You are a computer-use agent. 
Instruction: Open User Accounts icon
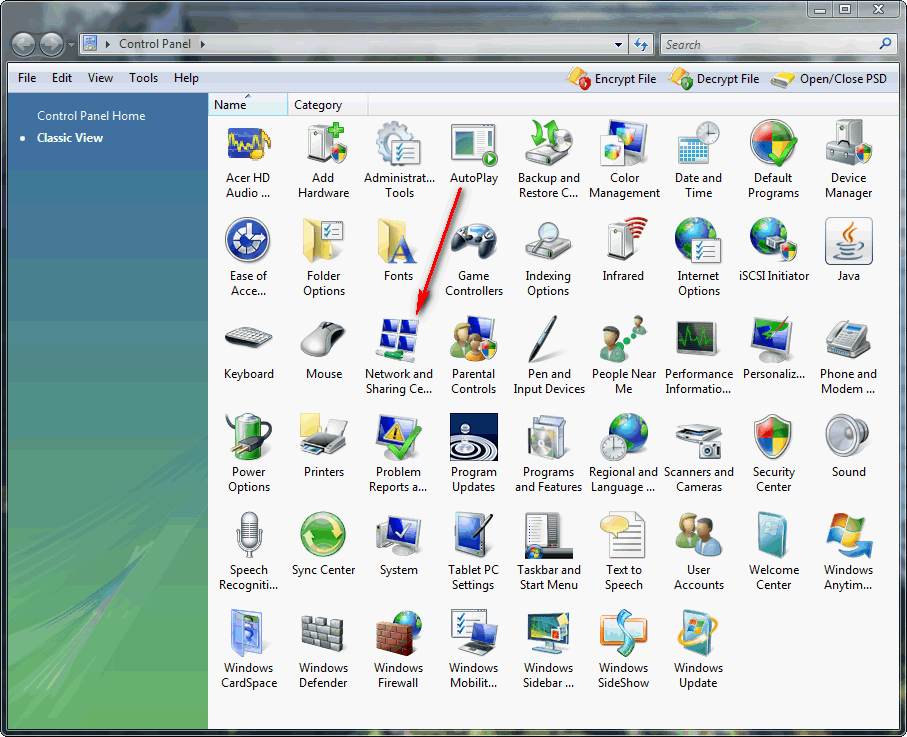699,535
